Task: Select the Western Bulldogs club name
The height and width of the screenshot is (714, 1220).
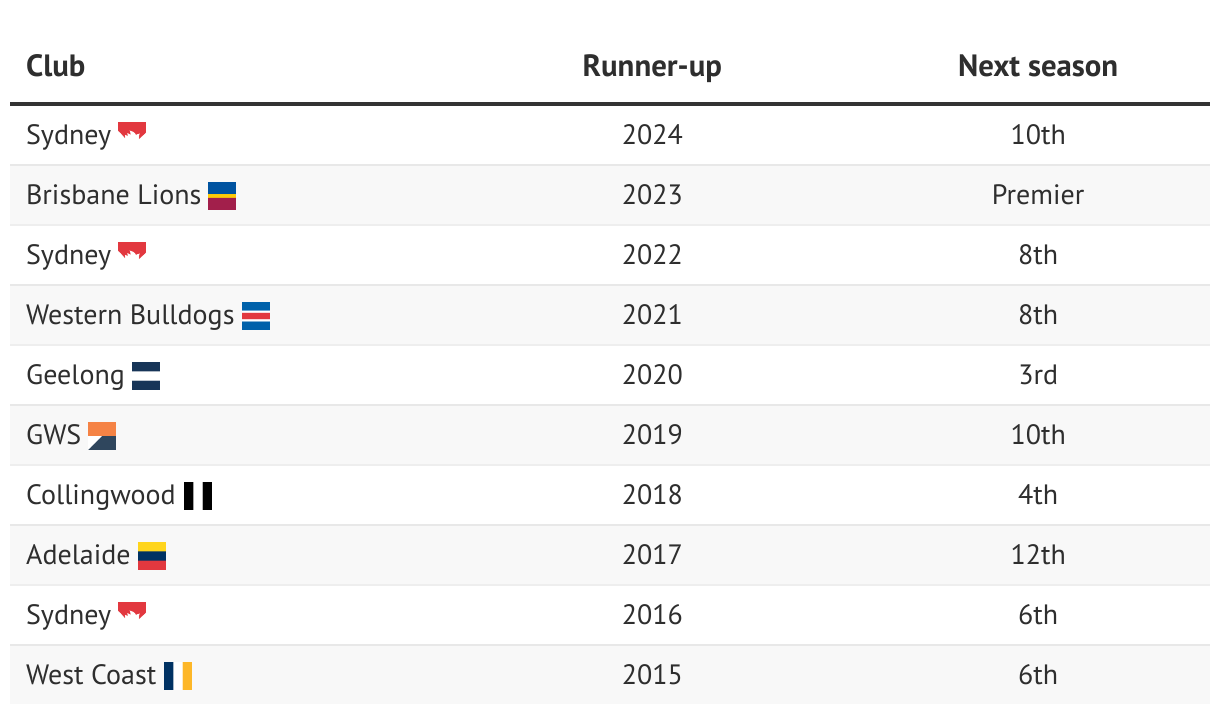Action: tap(130, 315)
